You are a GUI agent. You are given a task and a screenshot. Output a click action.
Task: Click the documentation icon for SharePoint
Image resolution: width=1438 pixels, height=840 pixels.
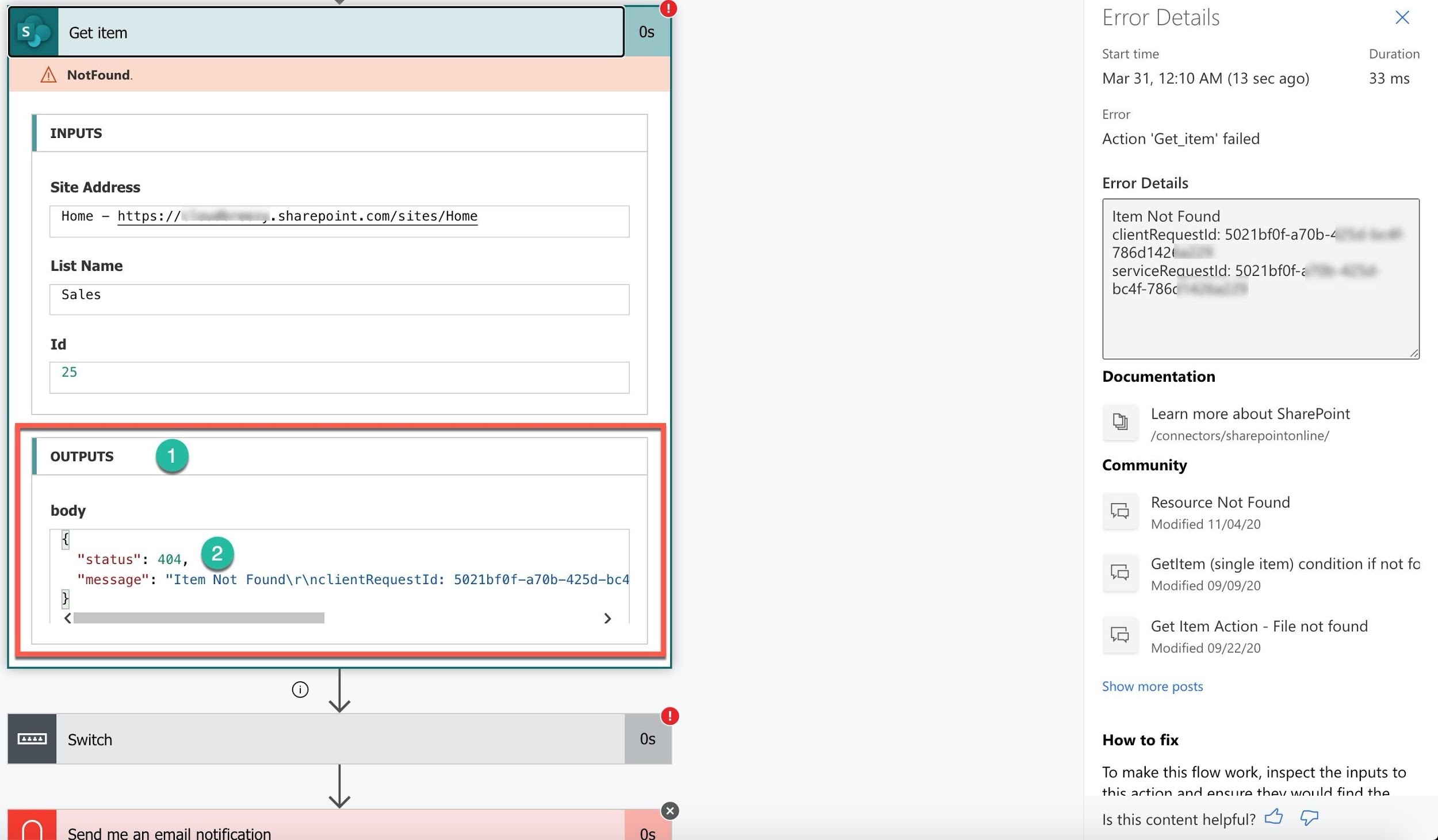click(1120, 422)
